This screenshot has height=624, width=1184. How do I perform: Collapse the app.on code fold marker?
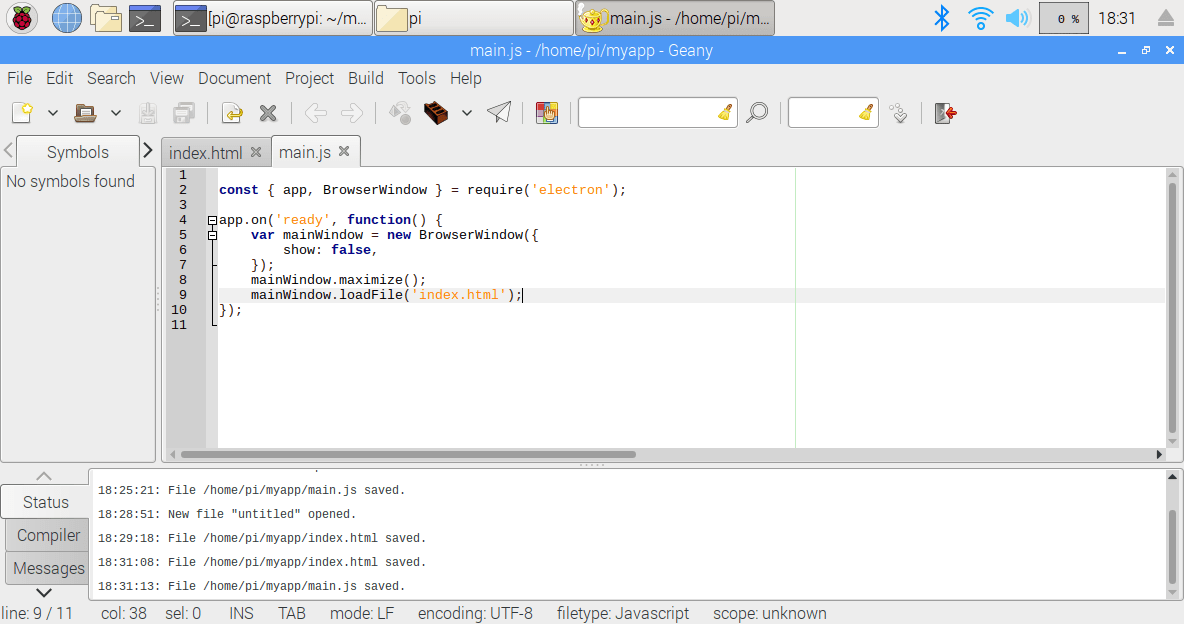(x=210, y=219)
